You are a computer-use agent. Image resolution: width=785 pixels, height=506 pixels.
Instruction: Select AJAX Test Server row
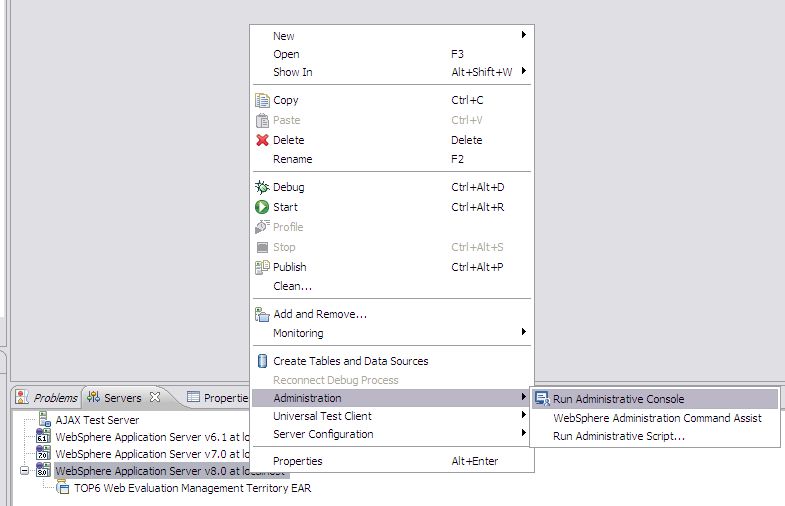pyautogui.click(x=97, y=420)
